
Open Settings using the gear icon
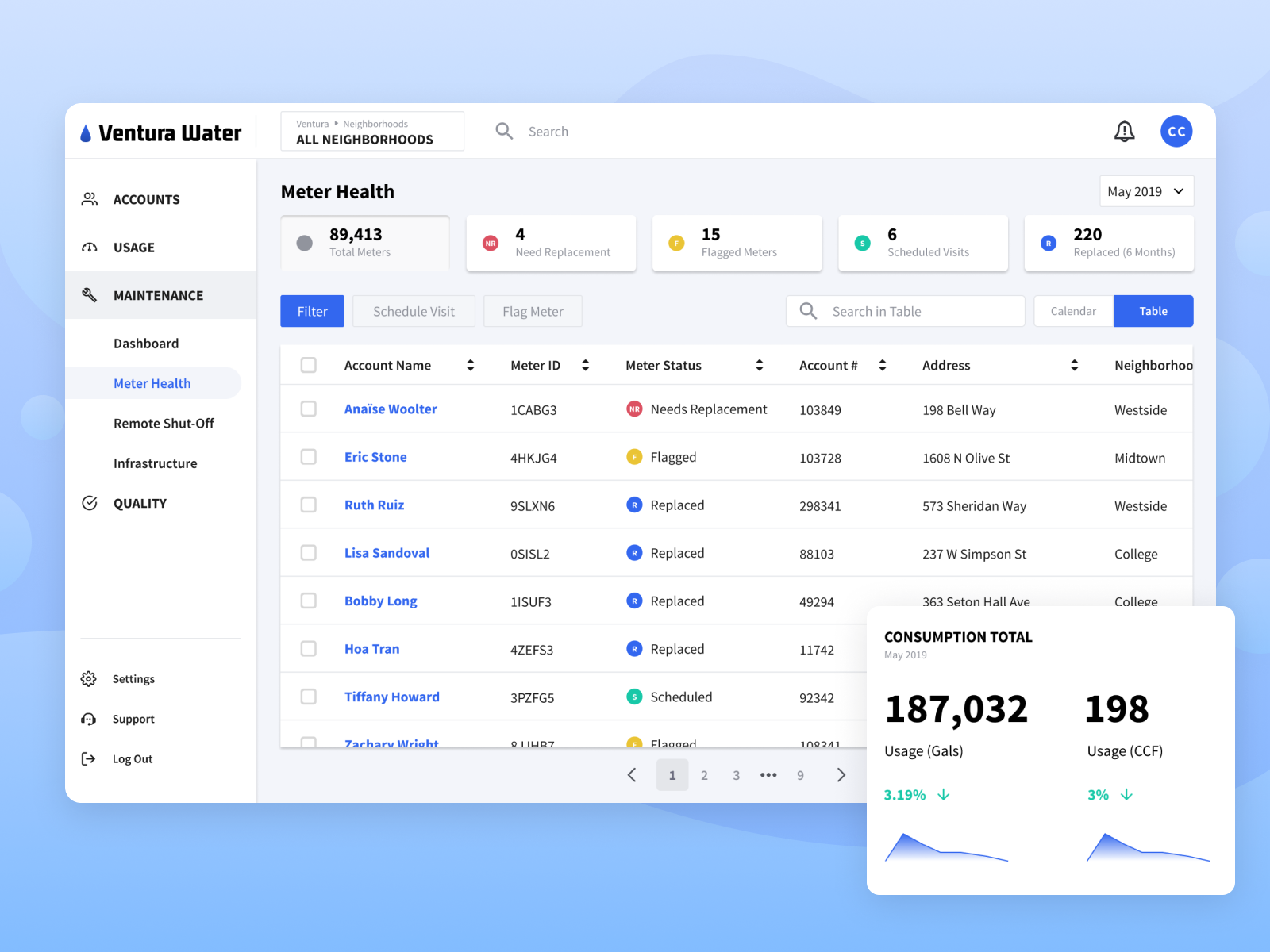[x=89, y=678]
